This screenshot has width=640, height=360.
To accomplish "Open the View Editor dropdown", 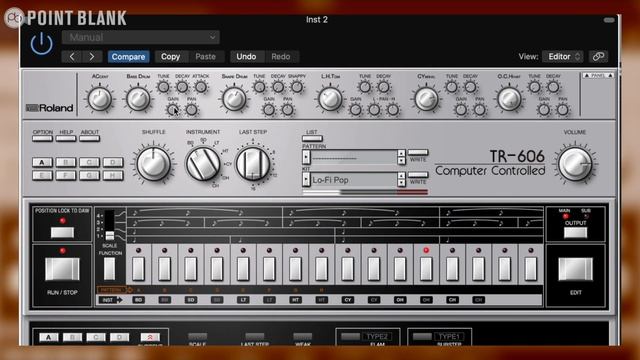I will (x=563, y=56).
